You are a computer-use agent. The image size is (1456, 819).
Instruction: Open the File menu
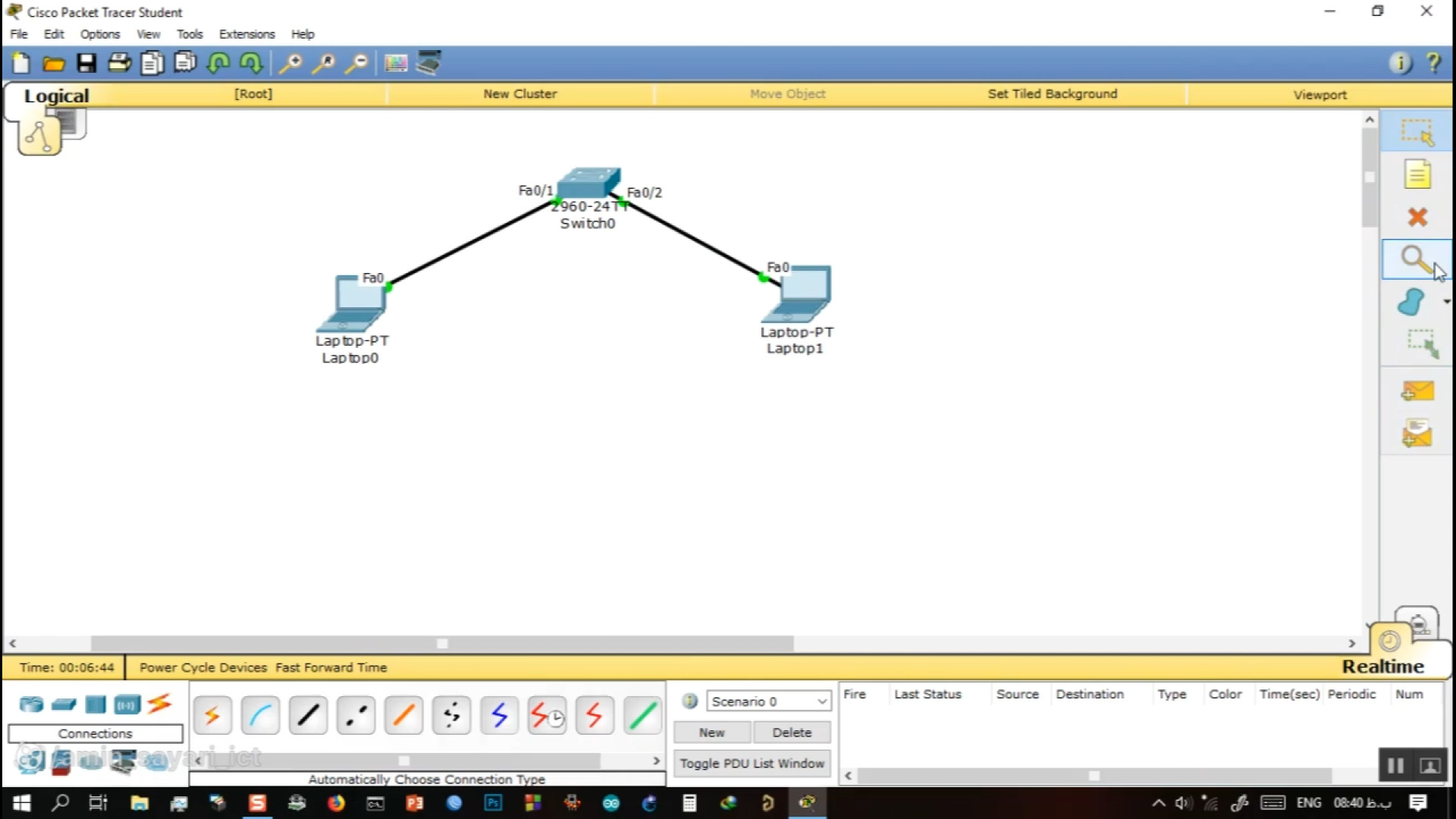pos(19,34)
